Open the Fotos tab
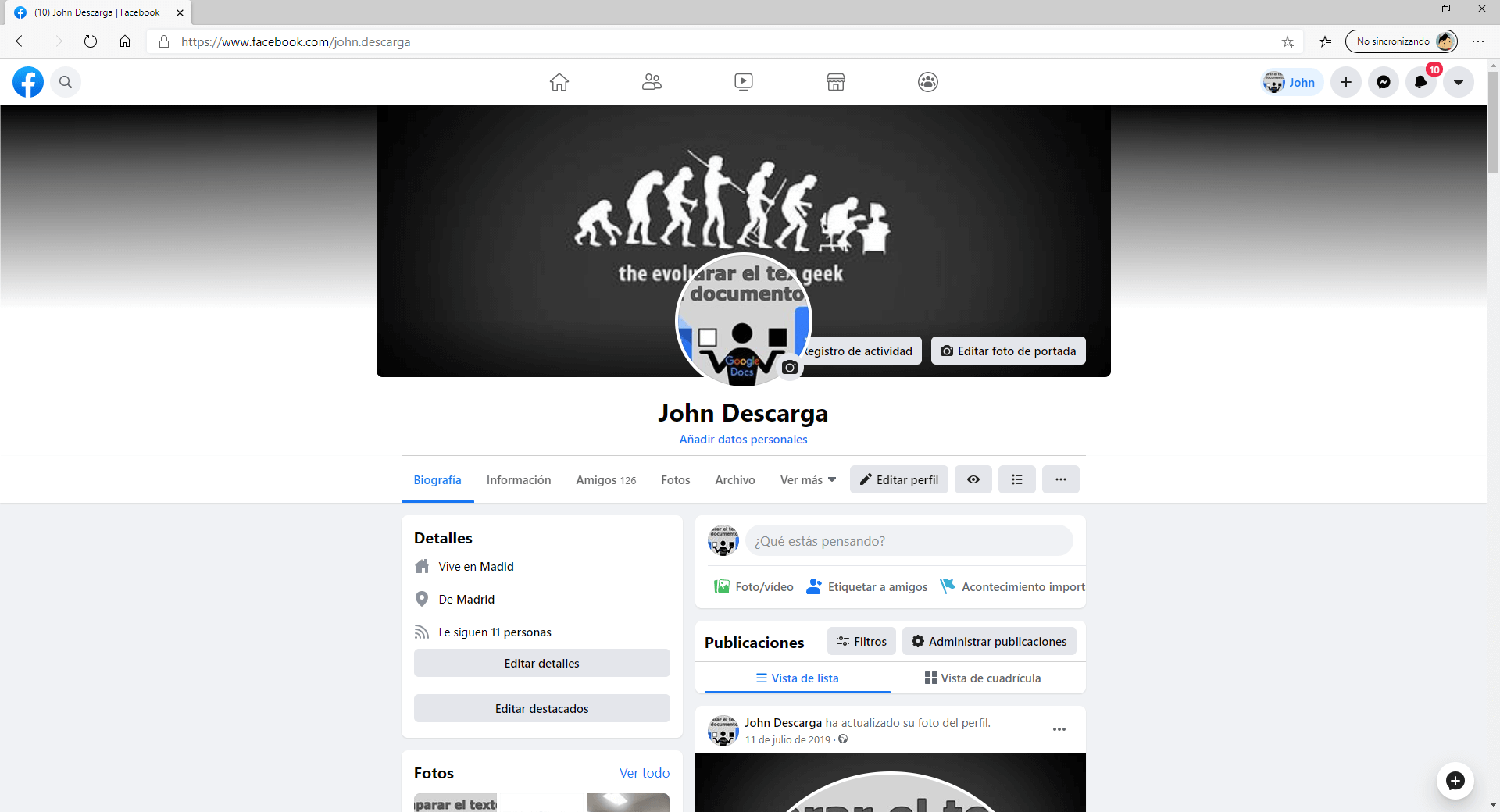1500x812 pixels. pos(676,480)
